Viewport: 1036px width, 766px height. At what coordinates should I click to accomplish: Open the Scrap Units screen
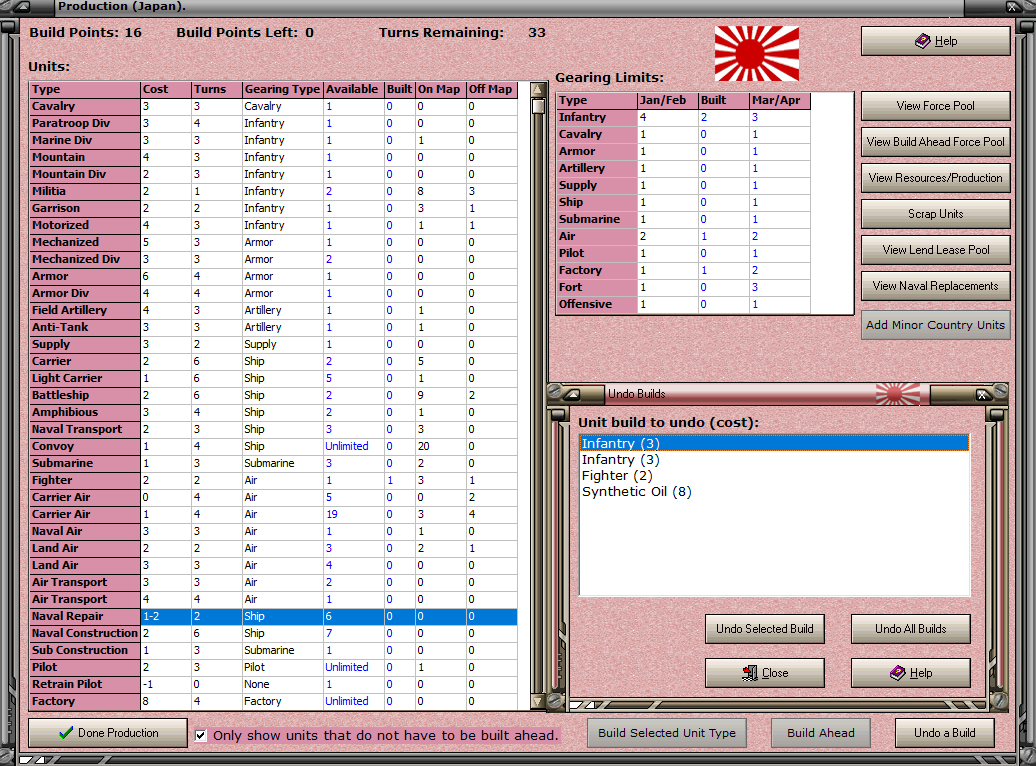point(935,213)
